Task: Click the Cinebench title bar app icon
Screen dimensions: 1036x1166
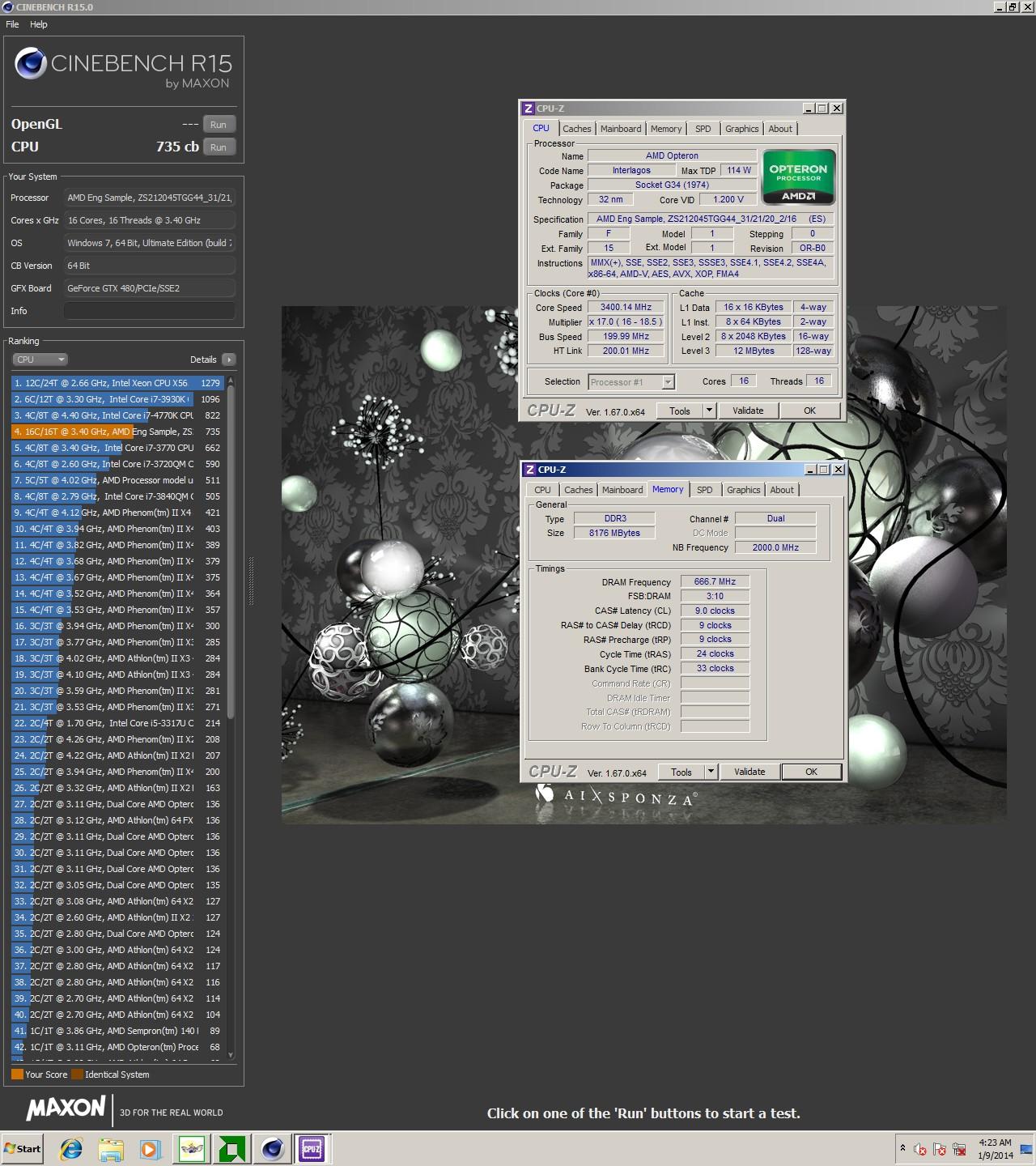Action: (x=7, y=6)
